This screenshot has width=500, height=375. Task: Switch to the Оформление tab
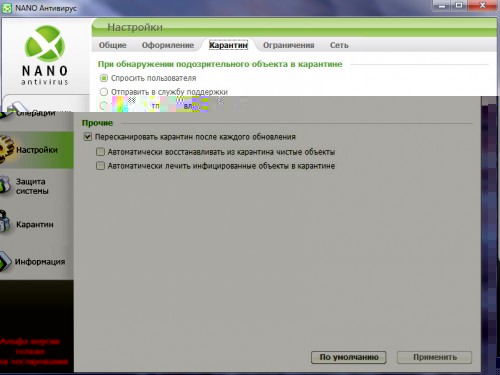tap(168, 45)
